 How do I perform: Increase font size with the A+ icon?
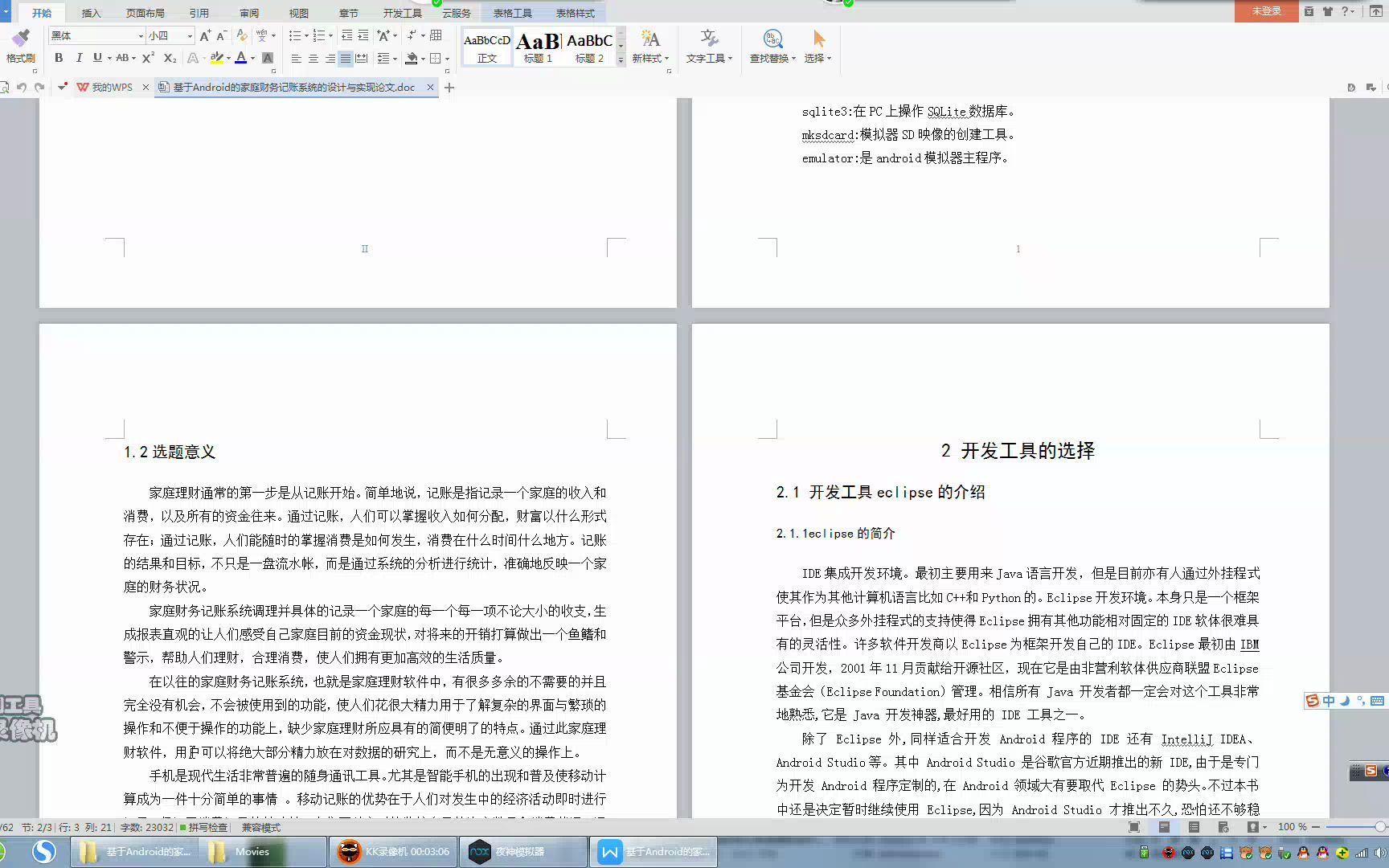coord(205,35)
